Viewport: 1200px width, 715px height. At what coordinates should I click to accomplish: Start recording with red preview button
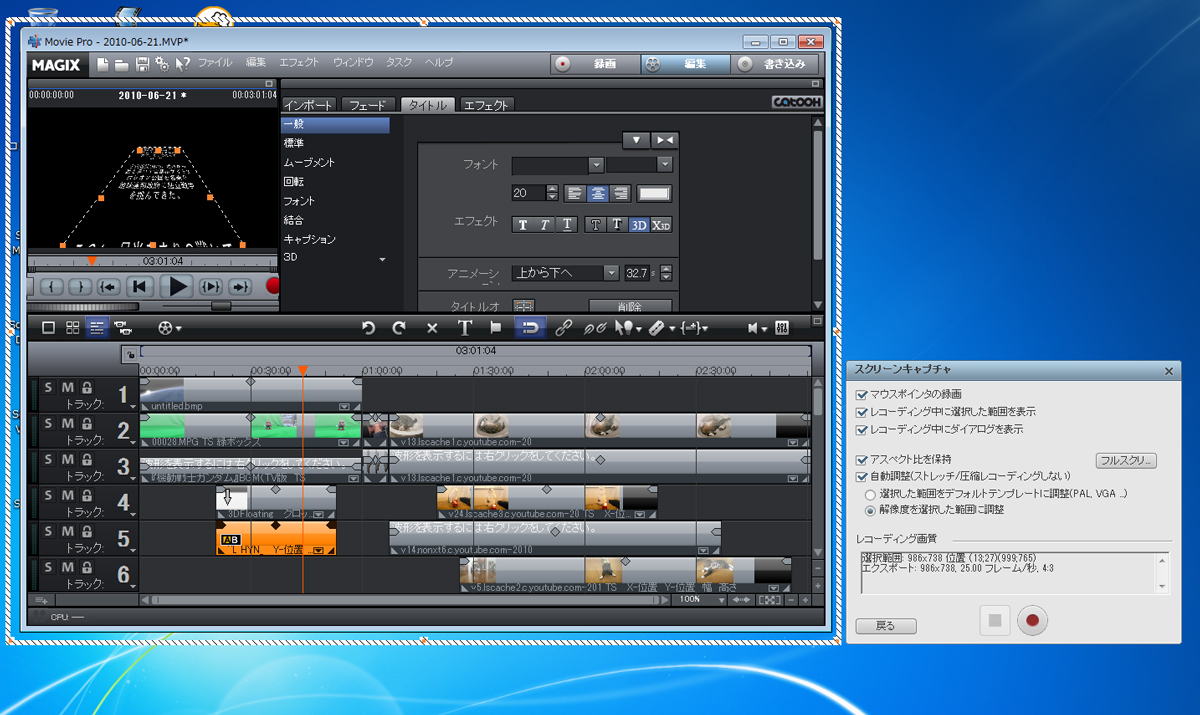click(x=273, y=286)
